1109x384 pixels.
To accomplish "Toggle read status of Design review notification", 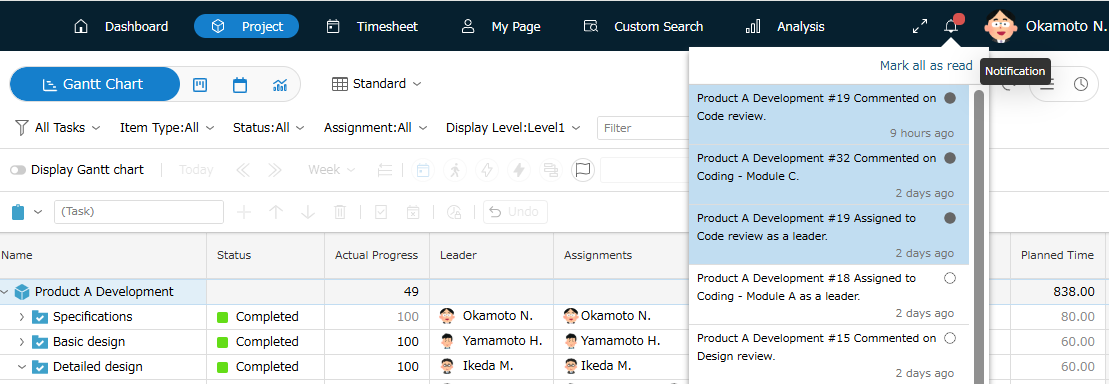I will 950,338.
